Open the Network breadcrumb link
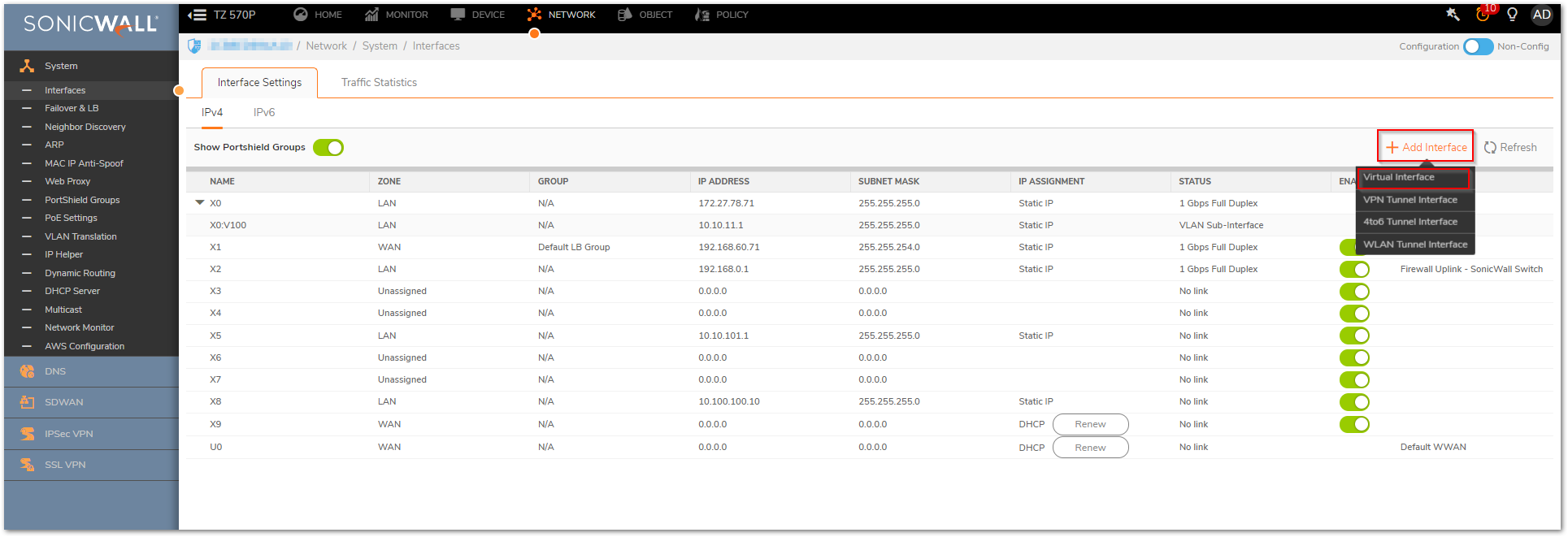The width and height of the screenshot is (1568, 537). point(326,46)
